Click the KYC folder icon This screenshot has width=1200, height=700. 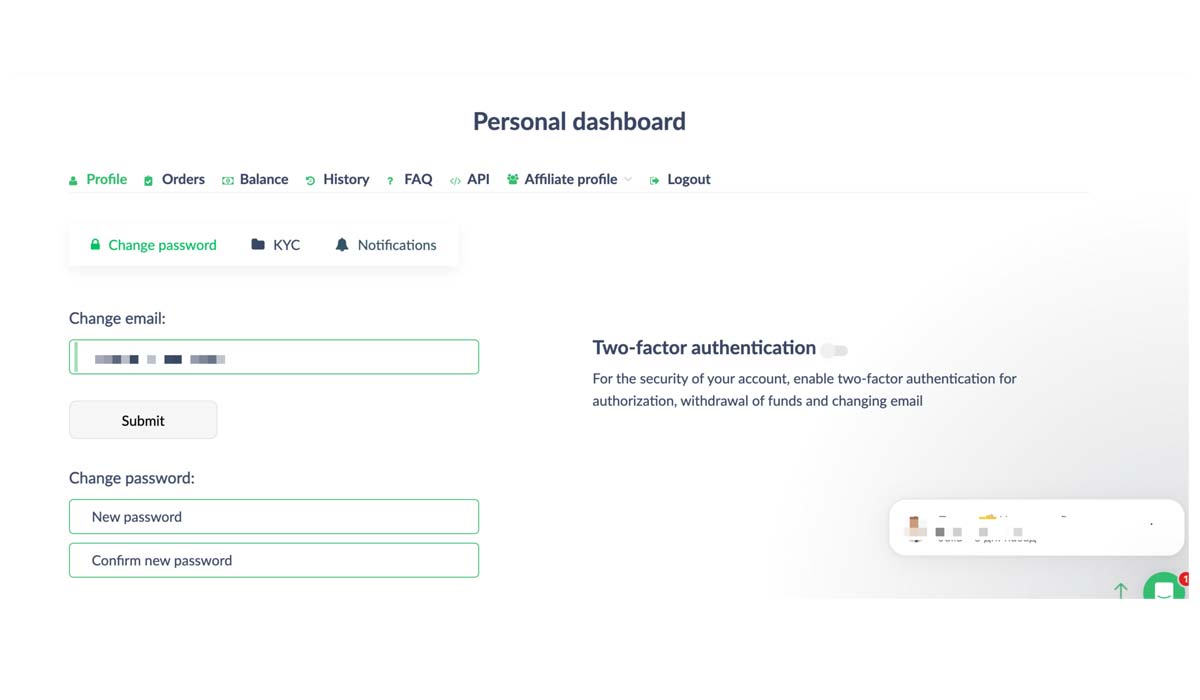click(x=258, y=244)
